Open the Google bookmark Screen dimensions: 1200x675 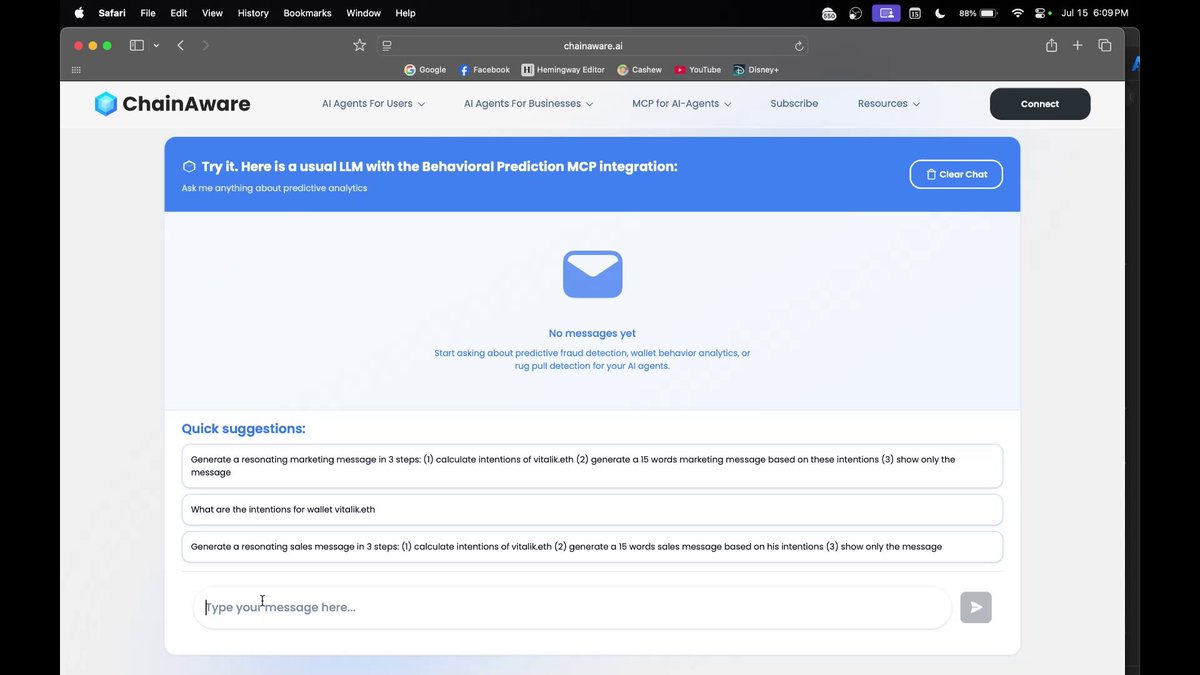[425, 70]
